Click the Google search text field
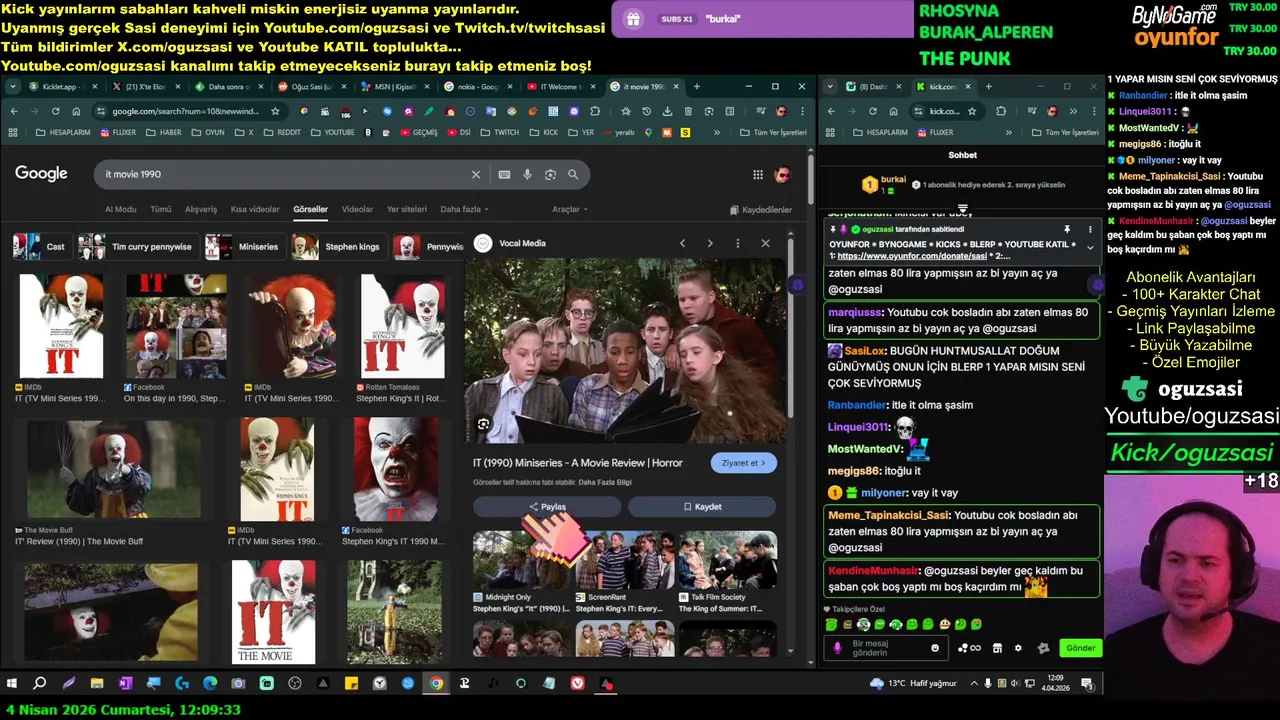The height and width of the screenshot is (720, 1280). pyautogui.click(x=284, y=174)
